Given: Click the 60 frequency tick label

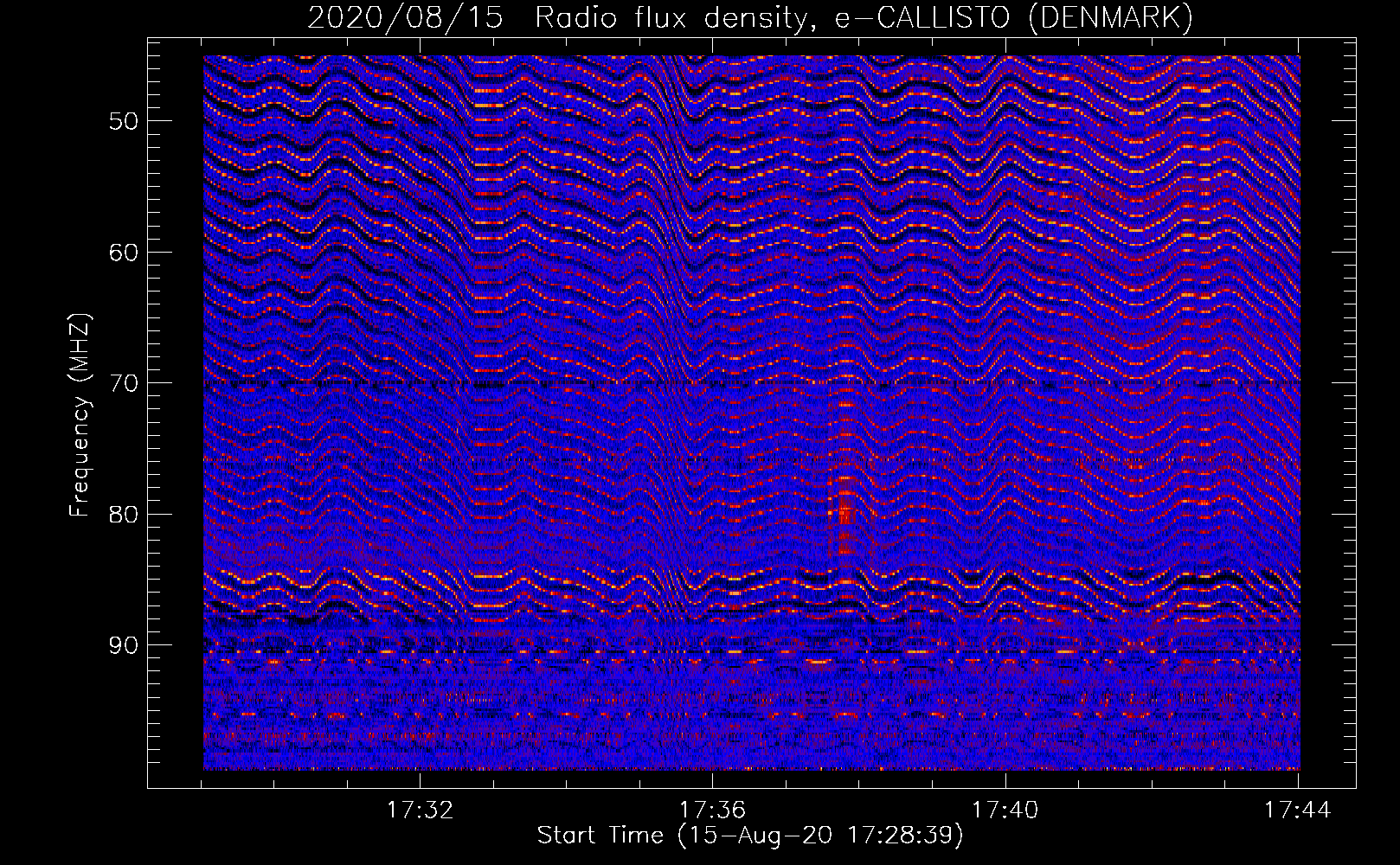Looking at the screenshot, I should pyautogui.click(x=123, y=253).
